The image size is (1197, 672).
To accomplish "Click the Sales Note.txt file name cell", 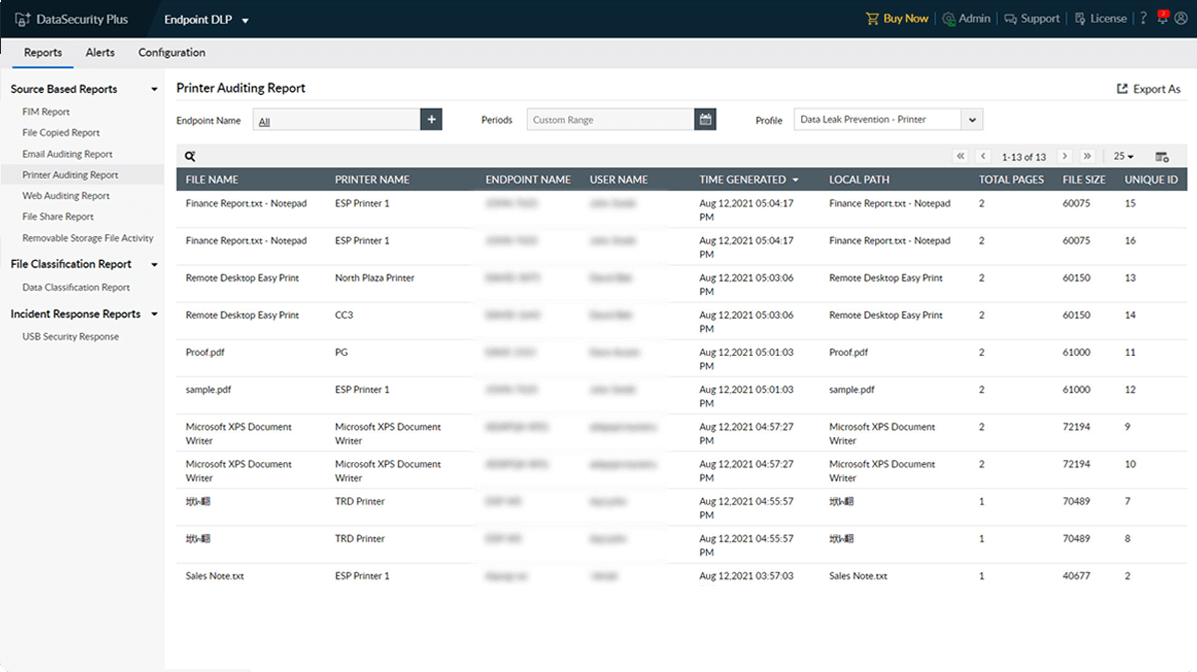I will click(x=215, y=577).
